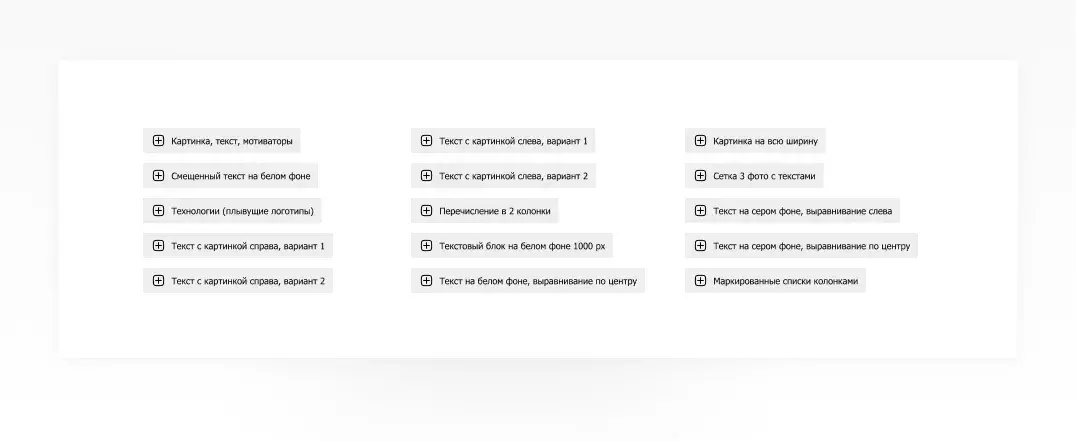Click plus icon beside "Текст с картинкой слева, вариант 1"

click(x=426, y=141)
